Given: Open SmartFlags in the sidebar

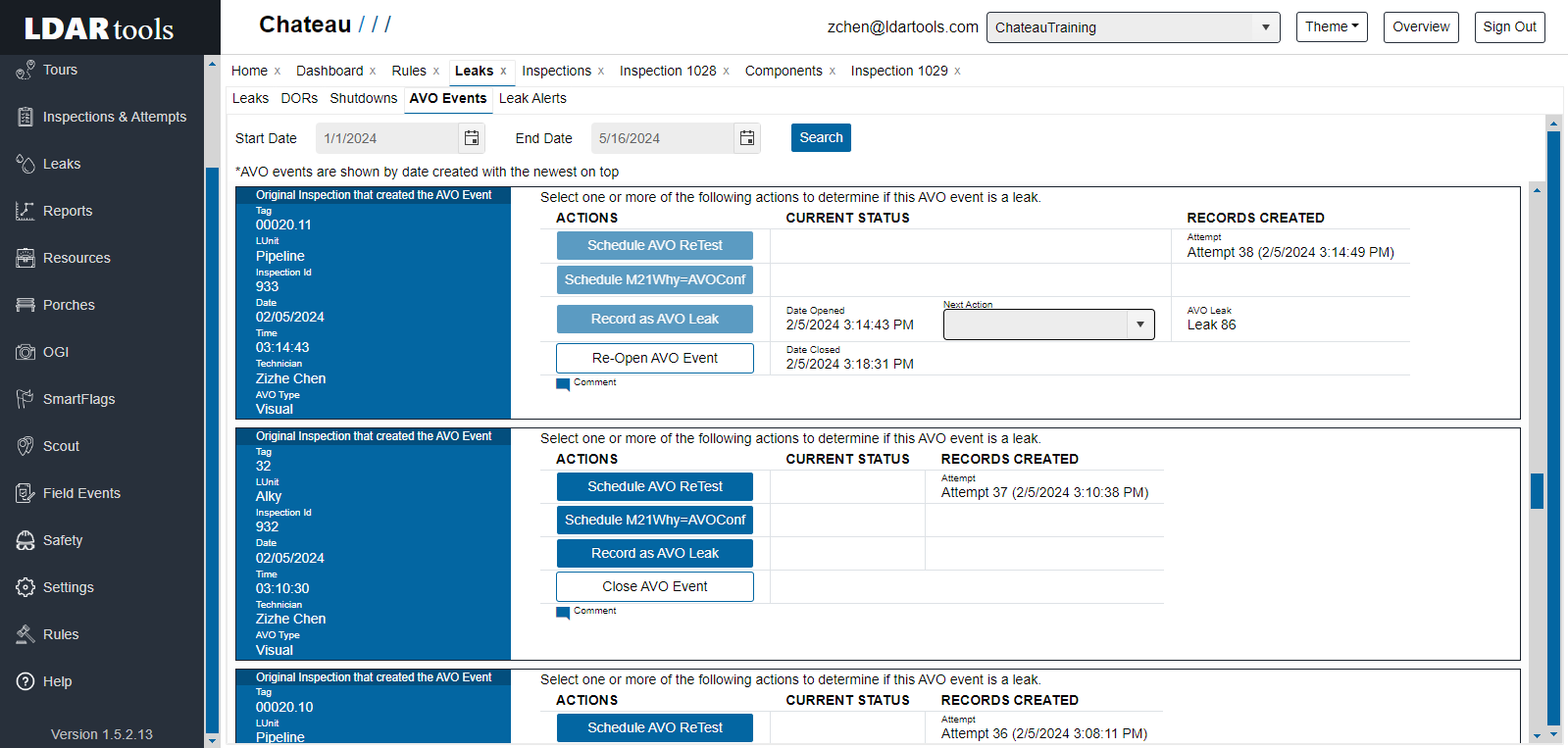Looking at the screenshot, I should (78, 399).
